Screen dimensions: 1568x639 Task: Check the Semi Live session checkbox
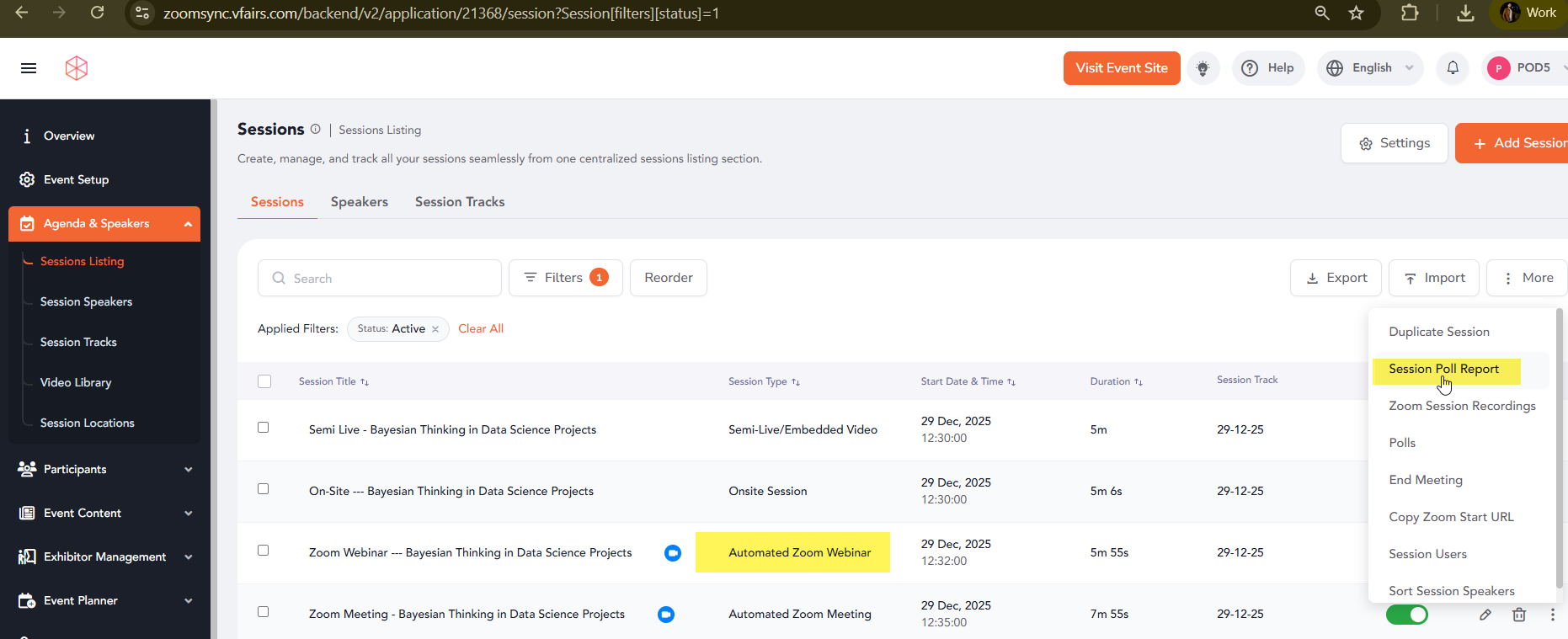tap(264, 428)
